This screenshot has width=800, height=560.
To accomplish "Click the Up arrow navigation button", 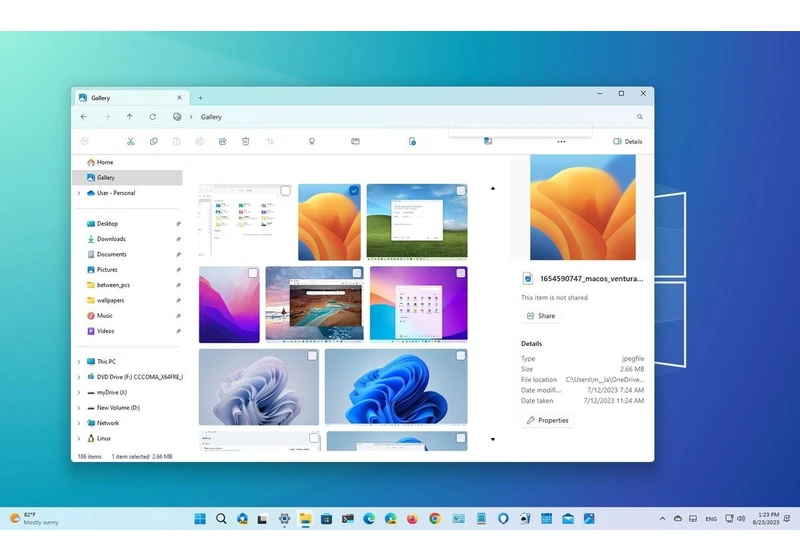I will (130, 117).
